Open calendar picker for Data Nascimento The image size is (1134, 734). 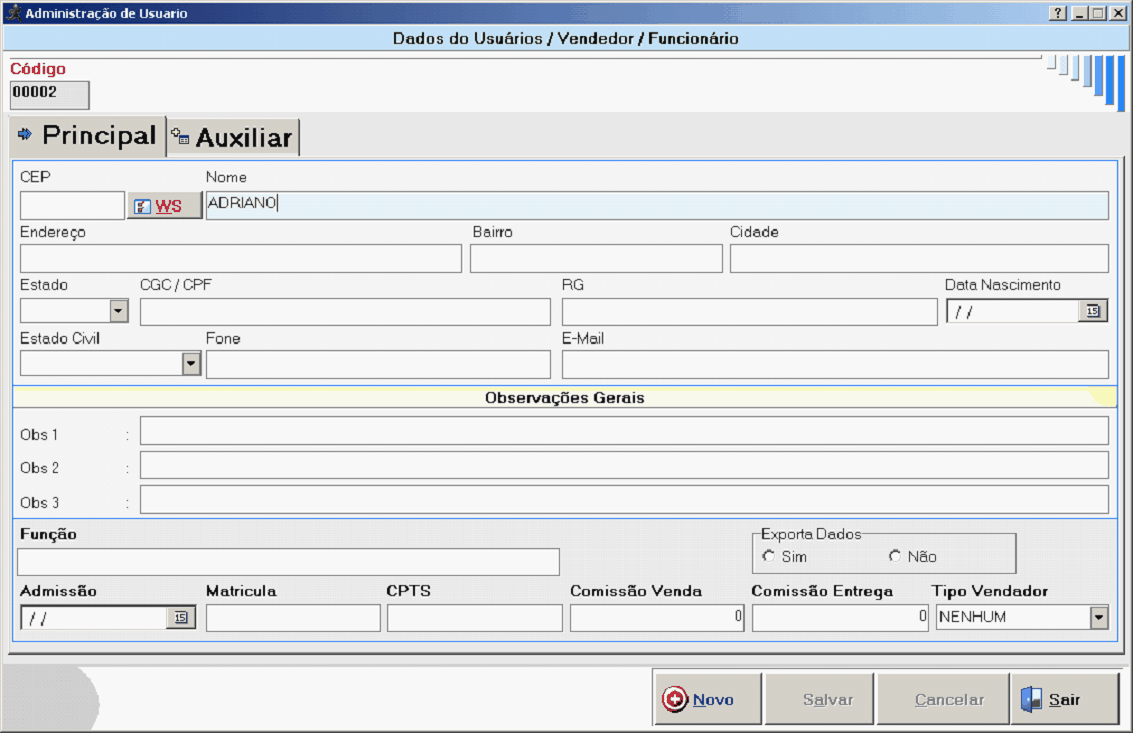pos(1092,312)
